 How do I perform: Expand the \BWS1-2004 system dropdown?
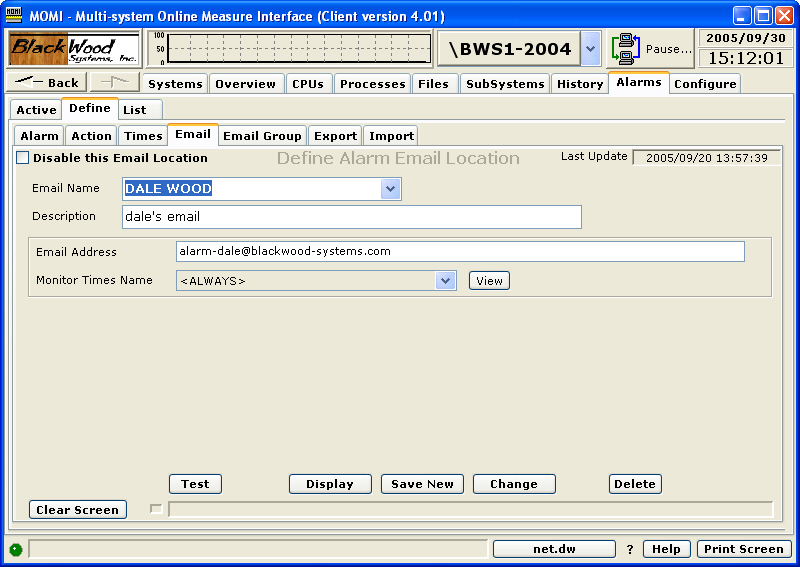pyautogui.click(x=590, y=49)
